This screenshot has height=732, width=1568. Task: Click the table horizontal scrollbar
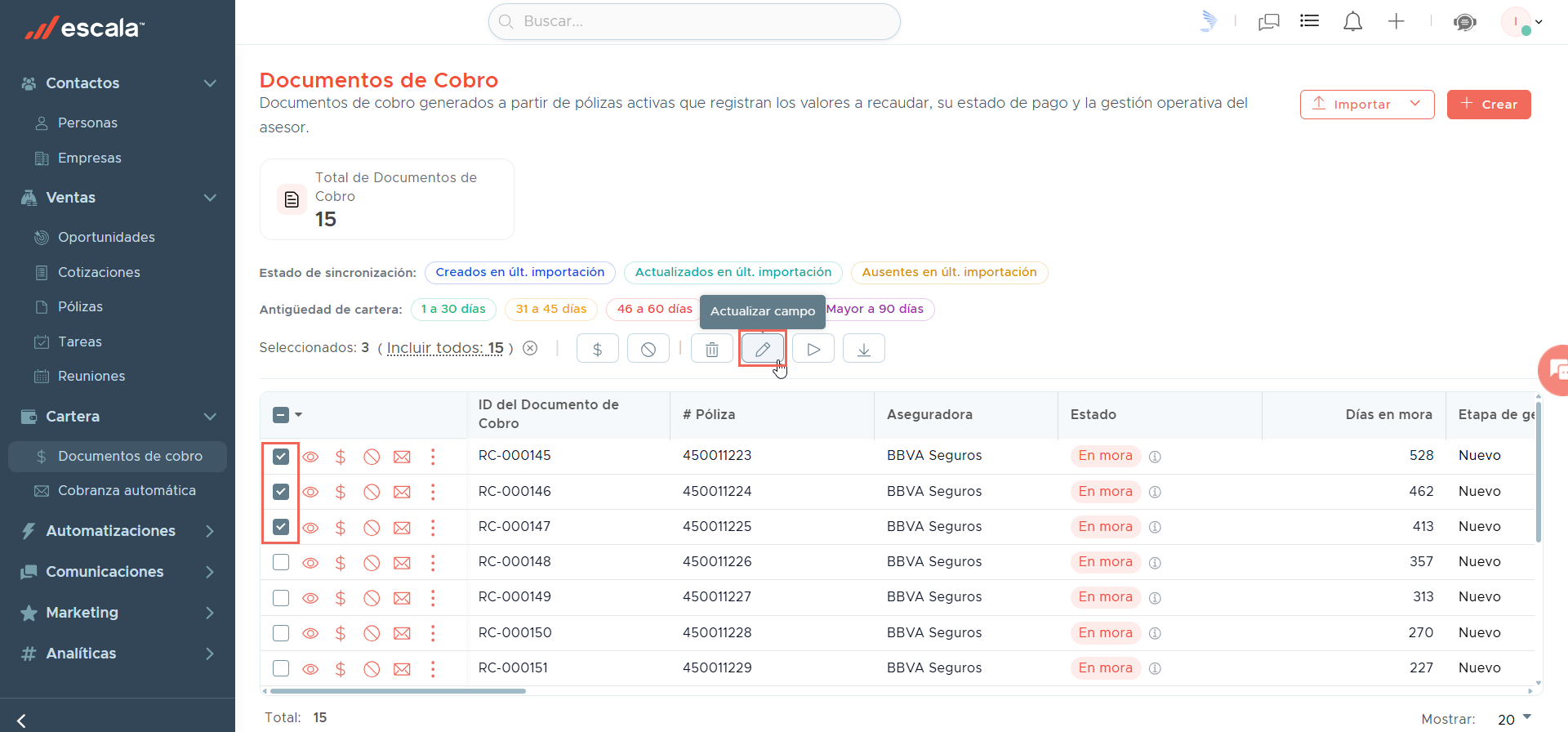398,691
